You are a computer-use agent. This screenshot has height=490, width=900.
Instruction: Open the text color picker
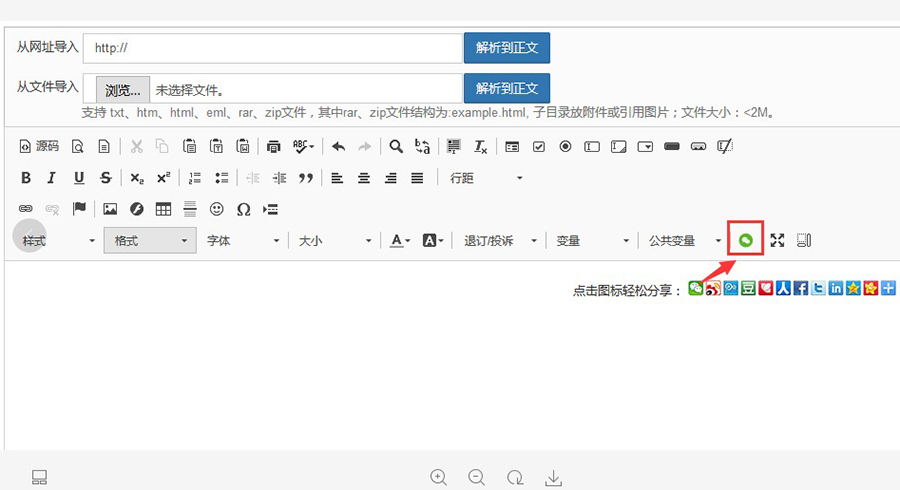point(401,240)
